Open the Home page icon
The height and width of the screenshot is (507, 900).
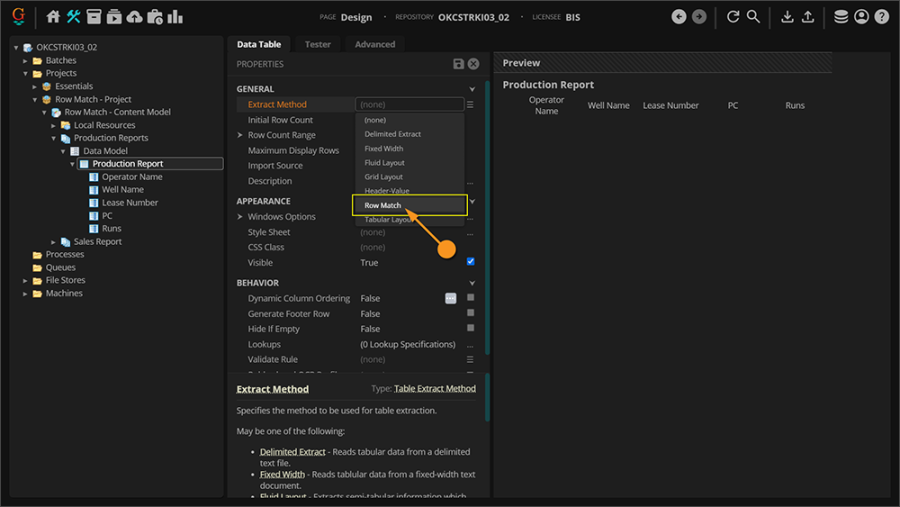coord(54,17)
